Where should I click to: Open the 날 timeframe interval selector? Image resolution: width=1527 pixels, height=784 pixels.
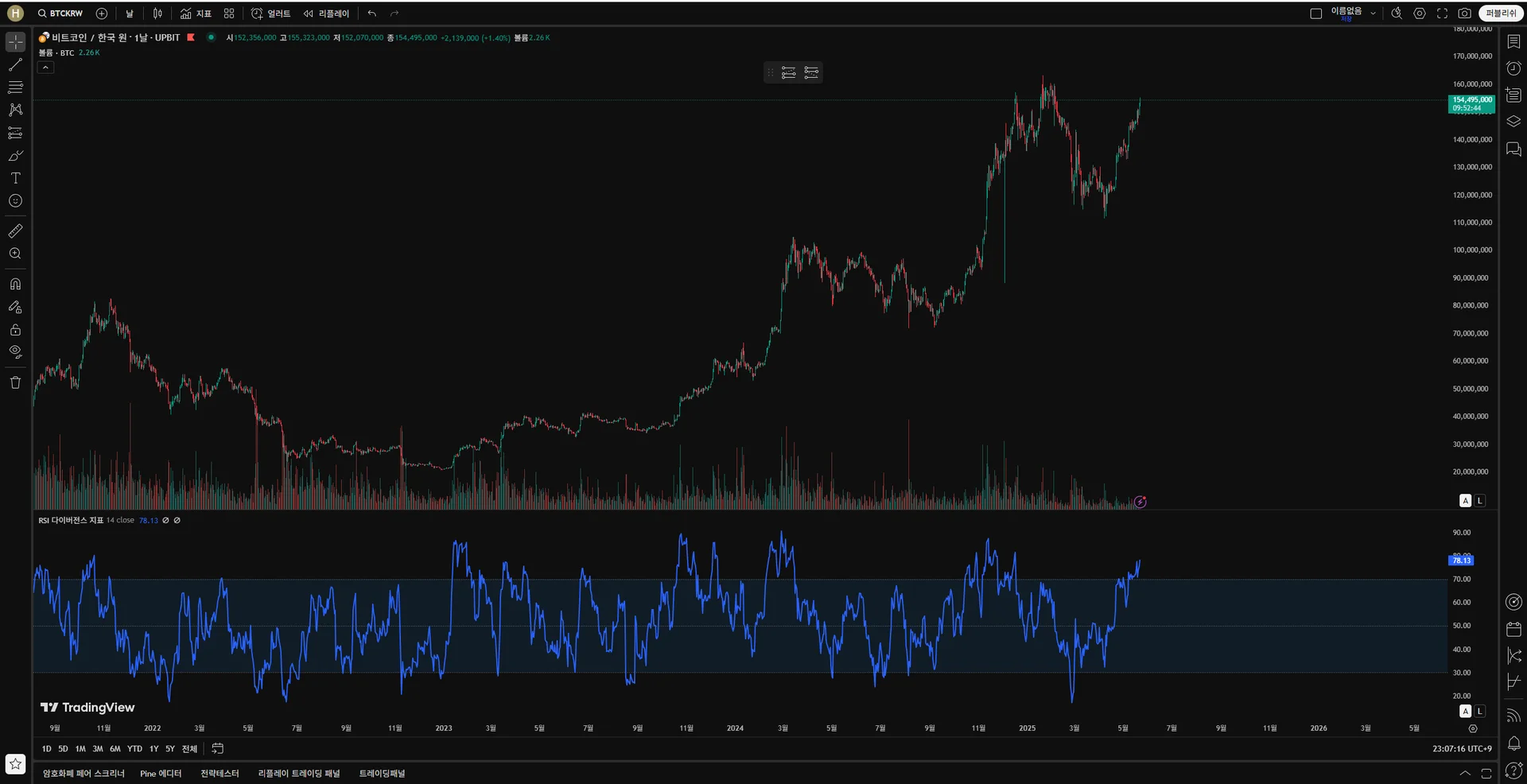[130, 14]
